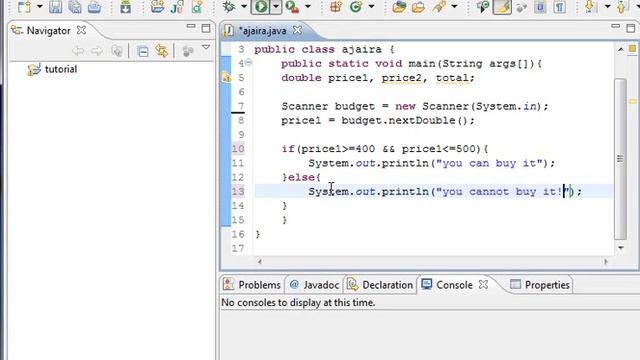
Task: Start debugging with the bug icon
Action: tap(229, 7)
